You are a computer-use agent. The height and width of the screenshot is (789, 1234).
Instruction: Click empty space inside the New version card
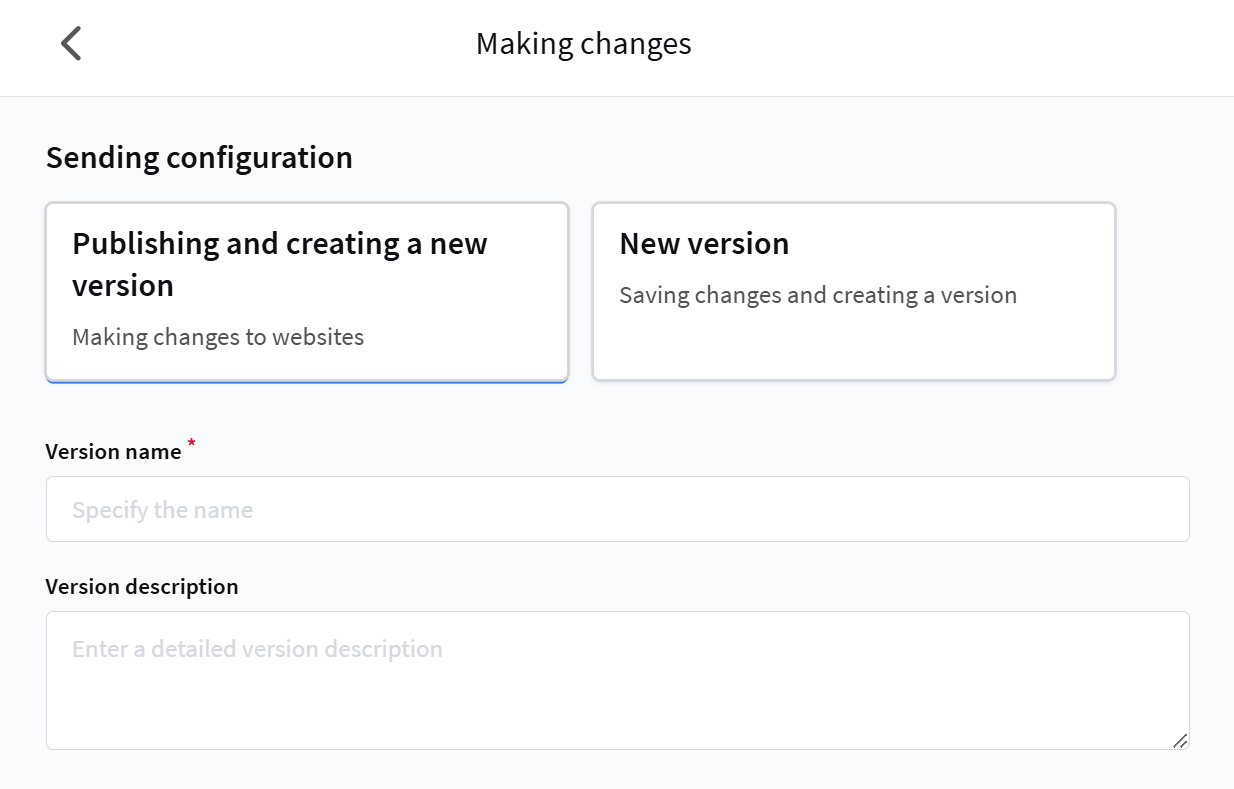point(853,345)
